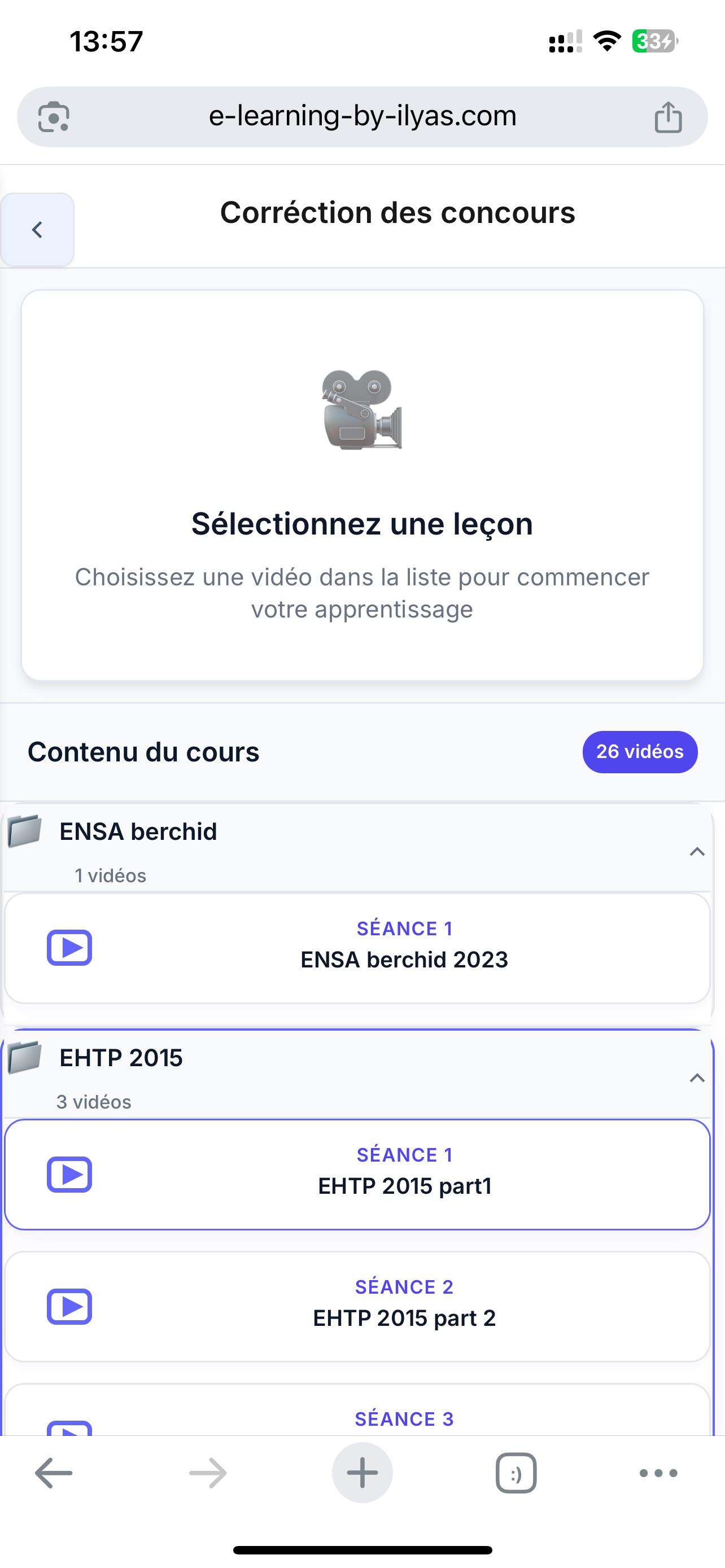725x1568 pixels.
Task: Collapse the EHTP 2015 section chevron
Action: click(x=697, y=1078)
